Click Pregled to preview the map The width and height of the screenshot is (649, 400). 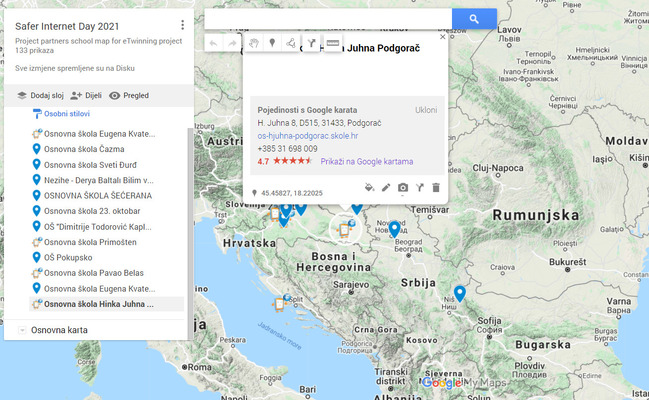(129, 96)
